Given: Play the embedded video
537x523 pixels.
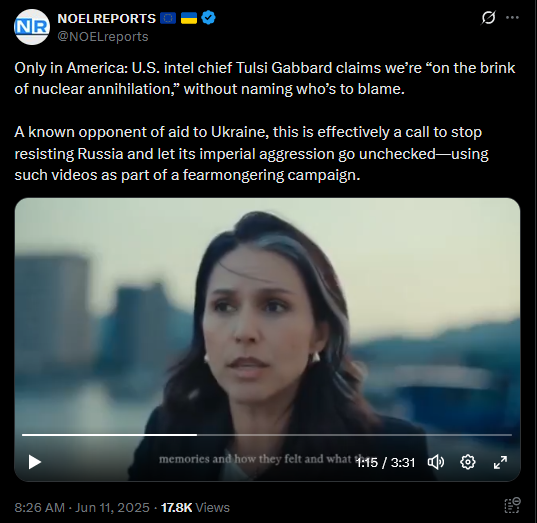Looking at the screenshot, I should click(35, 462).
